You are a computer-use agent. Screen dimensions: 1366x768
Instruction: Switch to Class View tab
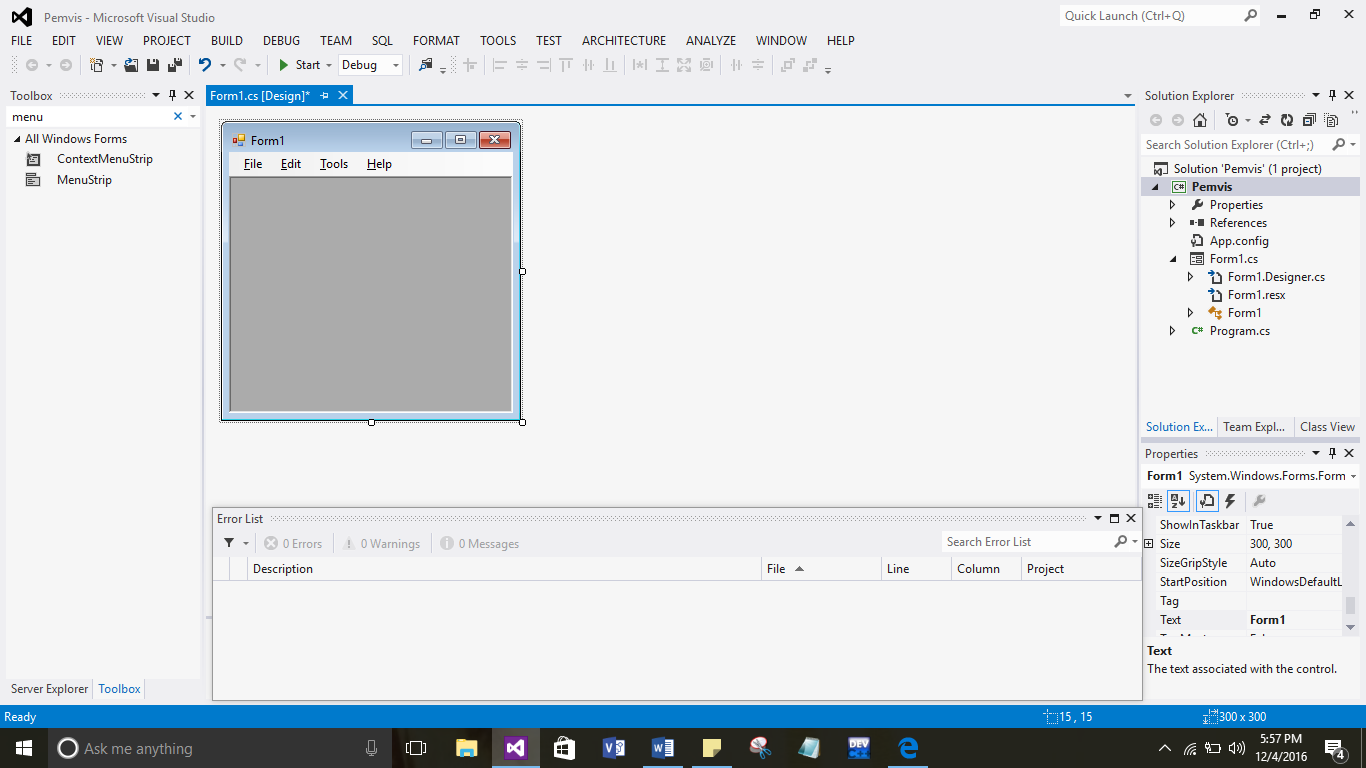click(x=1327, y=427)
